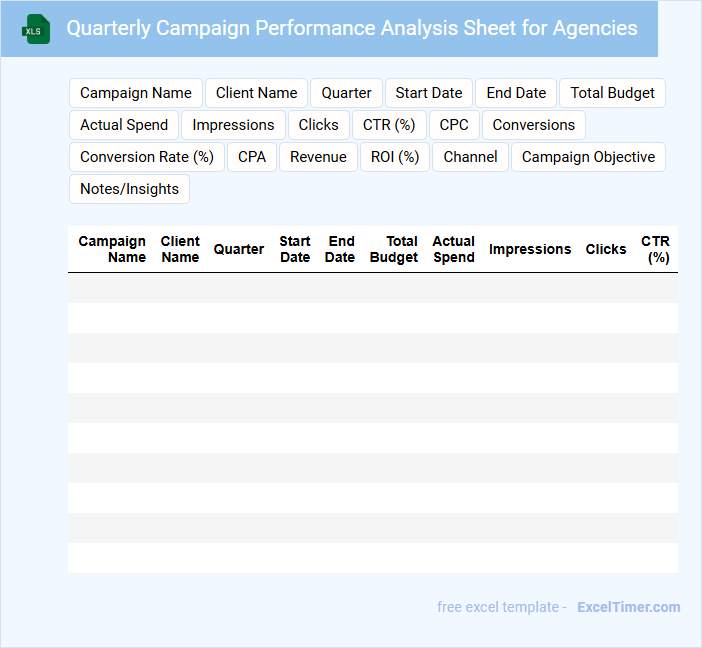Select the Channel tag button

tap(470, 157)
